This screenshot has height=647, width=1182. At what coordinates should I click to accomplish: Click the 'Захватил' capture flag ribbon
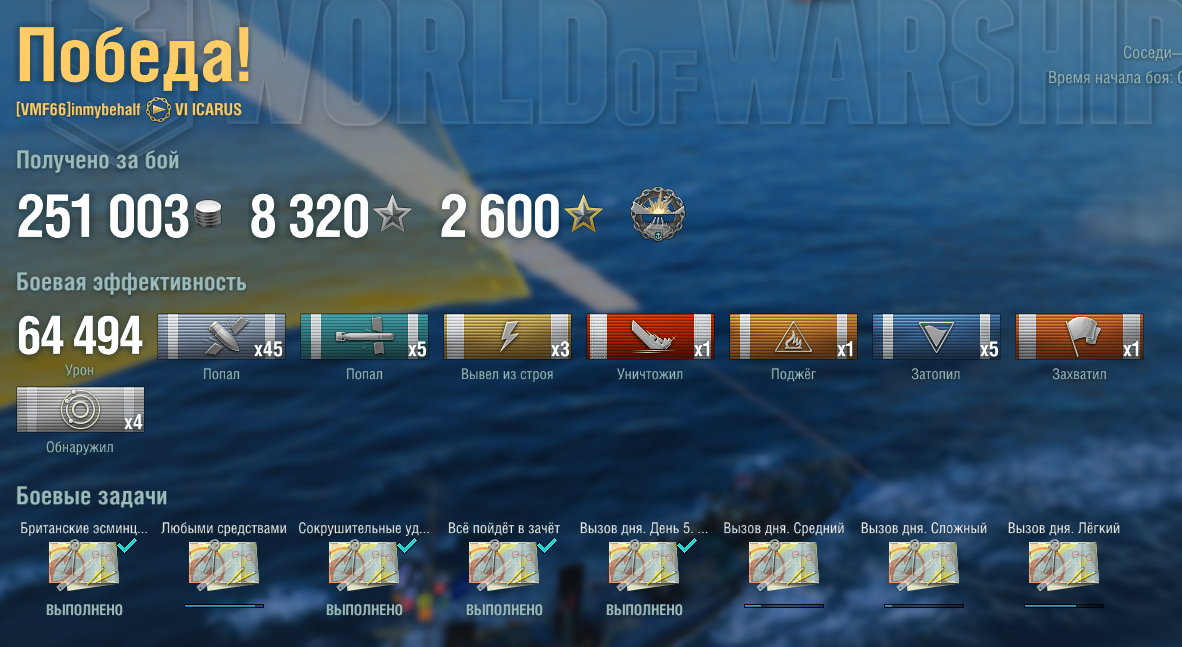tap(1079, 336)
